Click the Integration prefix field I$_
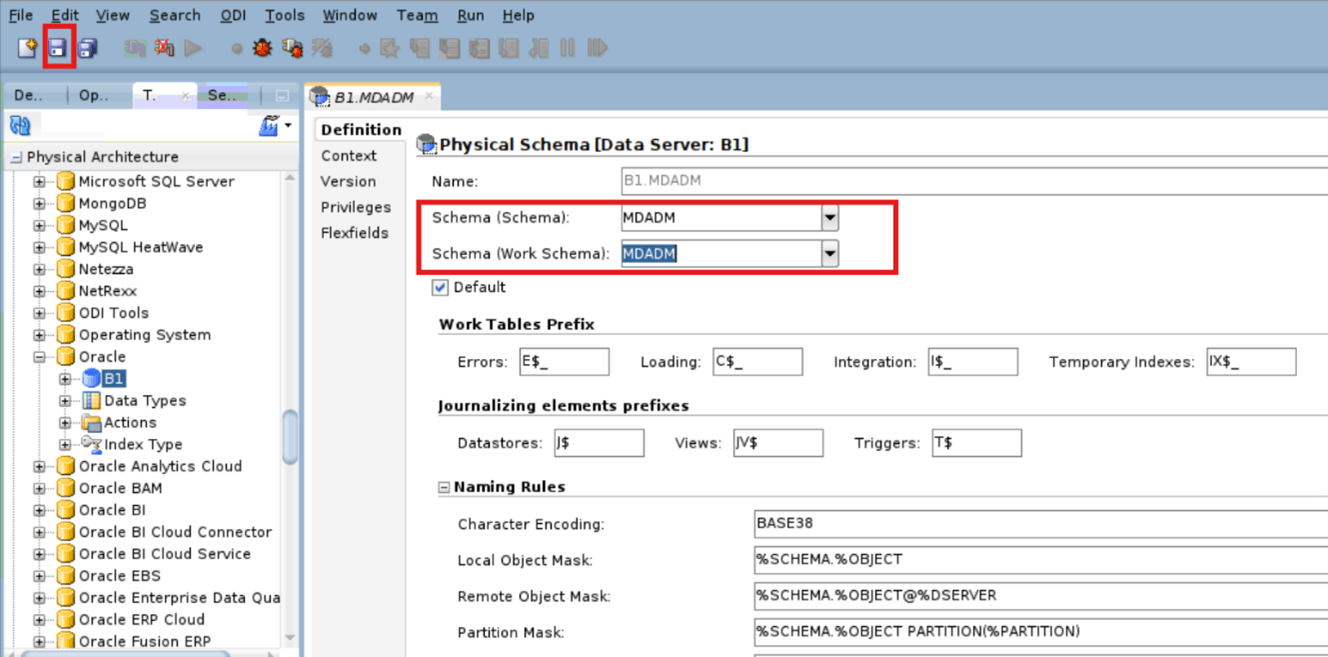Screen dimensions: 1328x657 [x=972, y=362]
